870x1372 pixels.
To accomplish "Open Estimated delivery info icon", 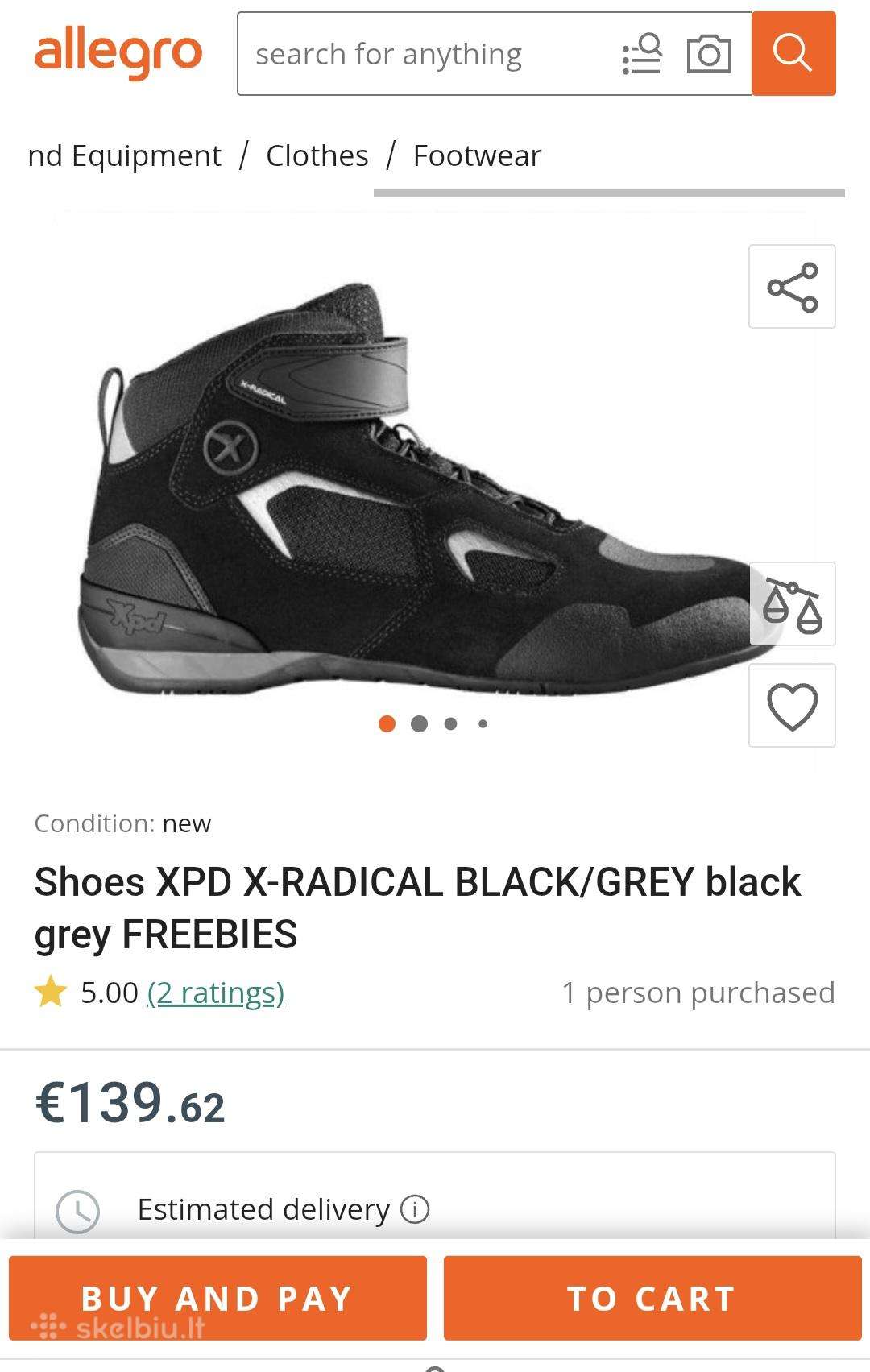I will click(x=415, y=1209).
